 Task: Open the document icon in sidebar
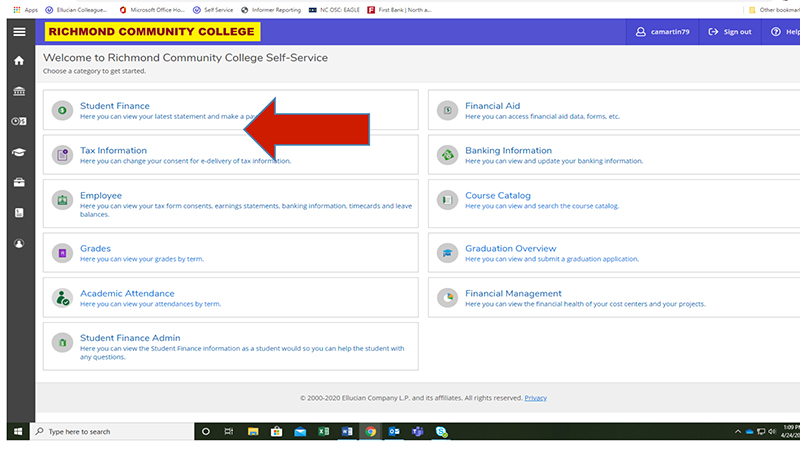pos(19,213)
